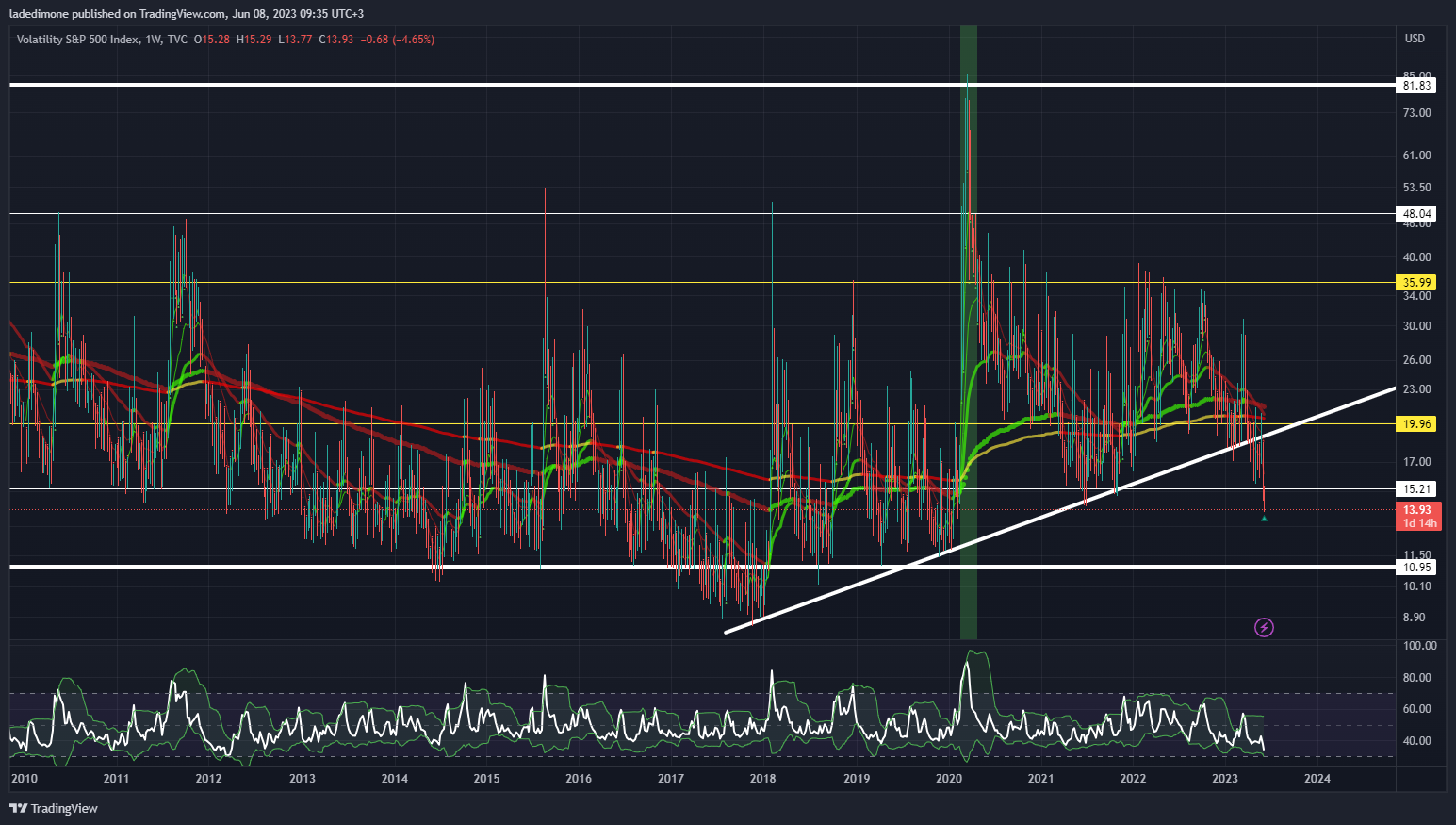The width and height of the screenshot is (1456, 825).
Task: Click the 2010 label on time axis
Action: (x=25, y=778)
